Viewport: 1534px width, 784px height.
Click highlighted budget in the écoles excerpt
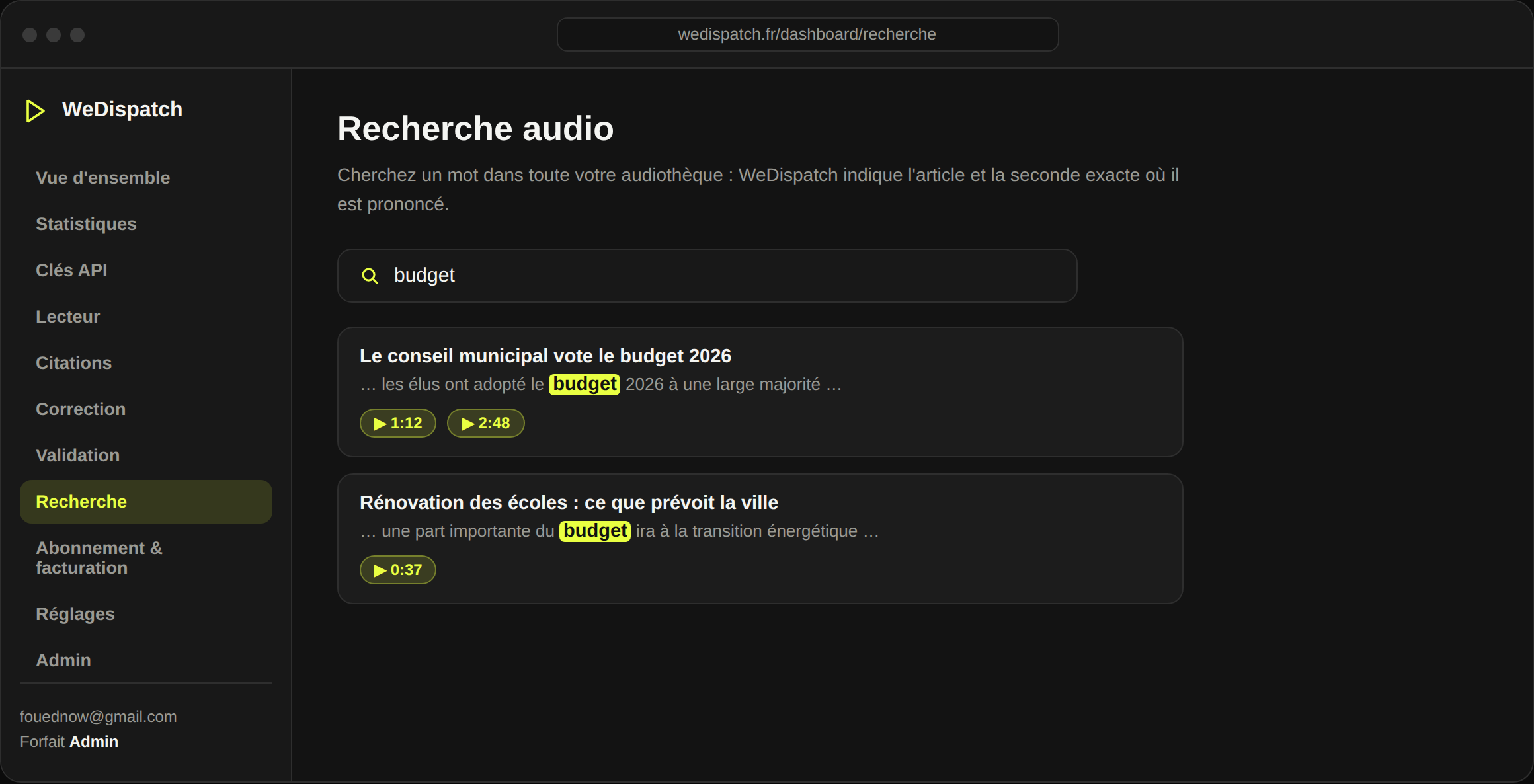pyautogui.click(x=595, y=531)
